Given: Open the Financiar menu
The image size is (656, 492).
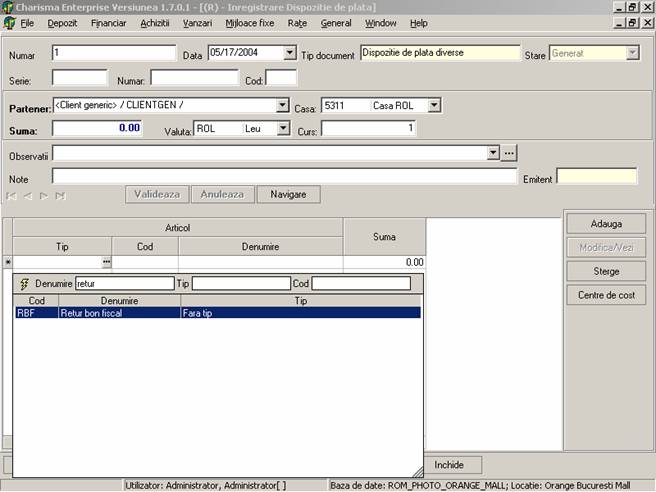Looking at the screenshot, I should pos(108,23).
